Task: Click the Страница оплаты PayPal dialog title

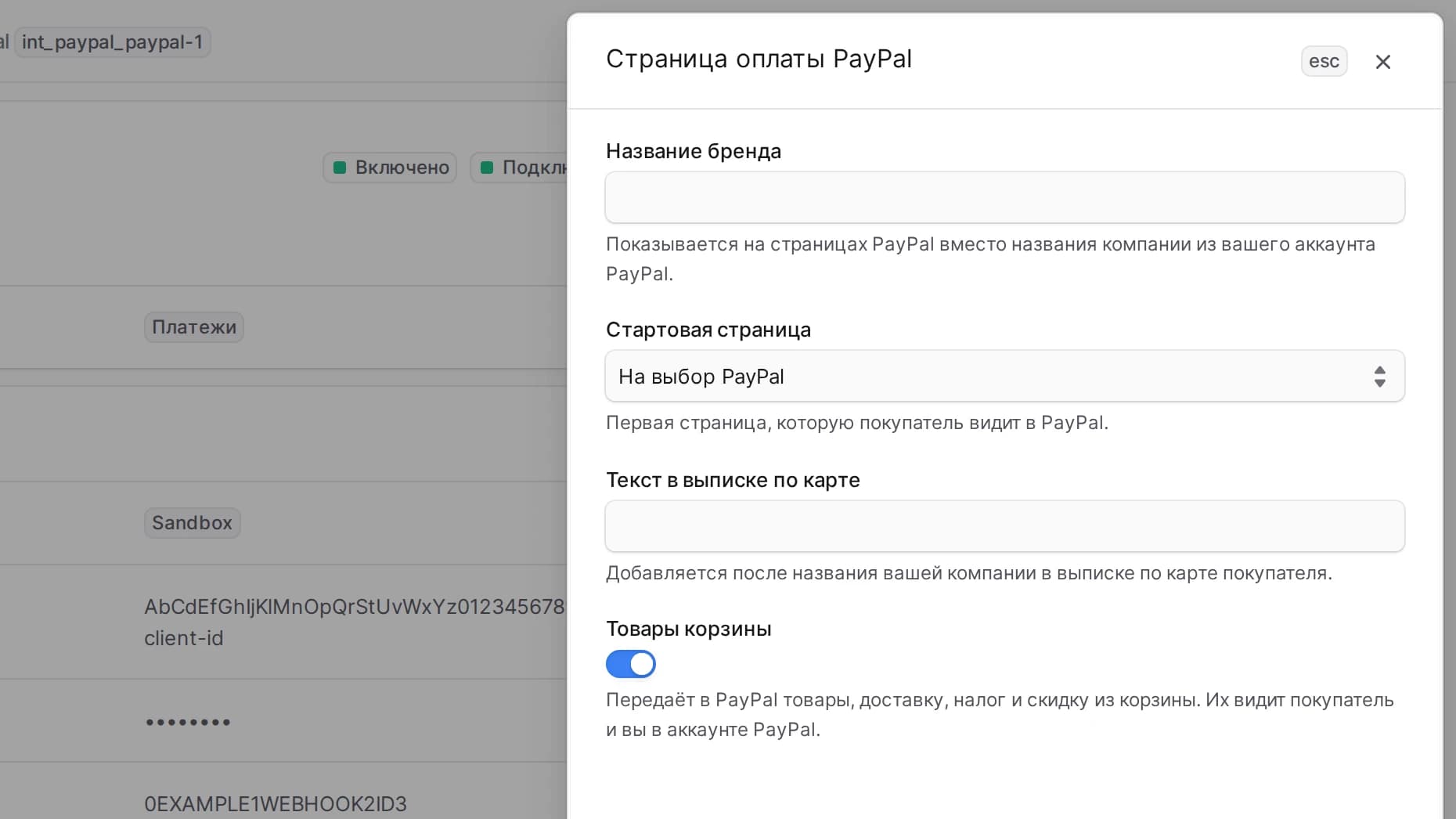Action: pos(759,59)
